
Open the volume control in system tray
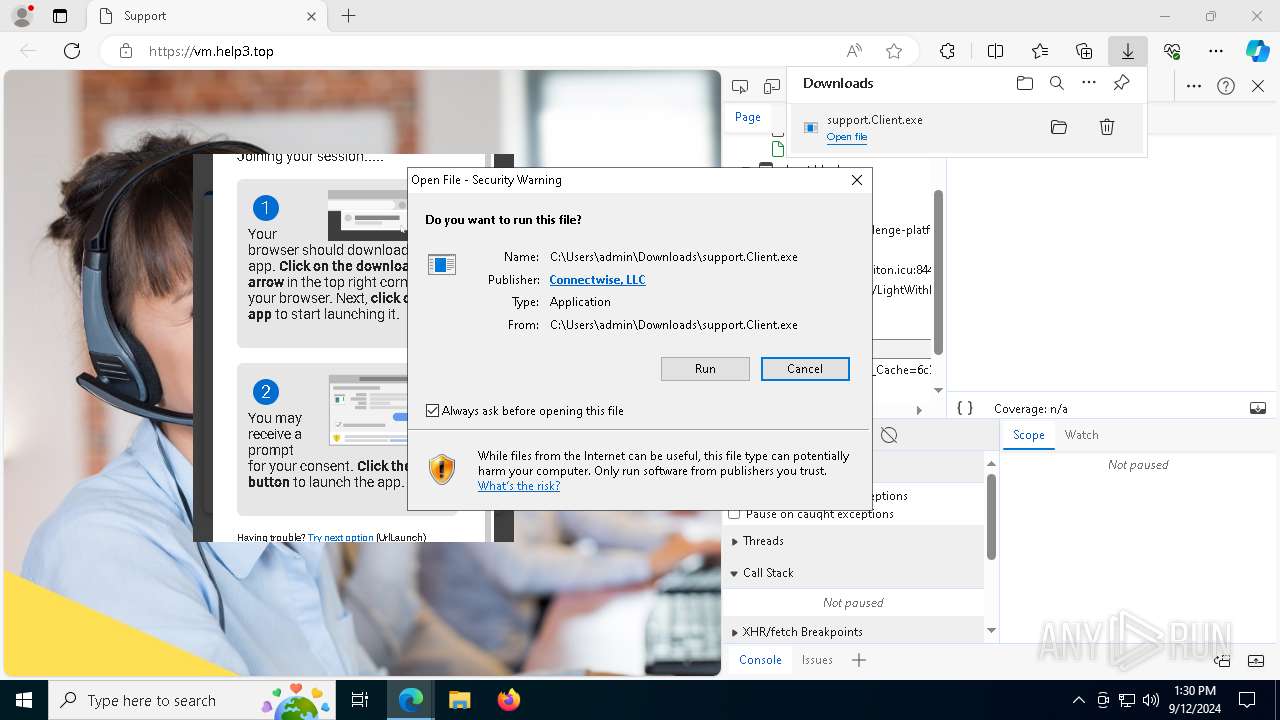pos(1150,700)
